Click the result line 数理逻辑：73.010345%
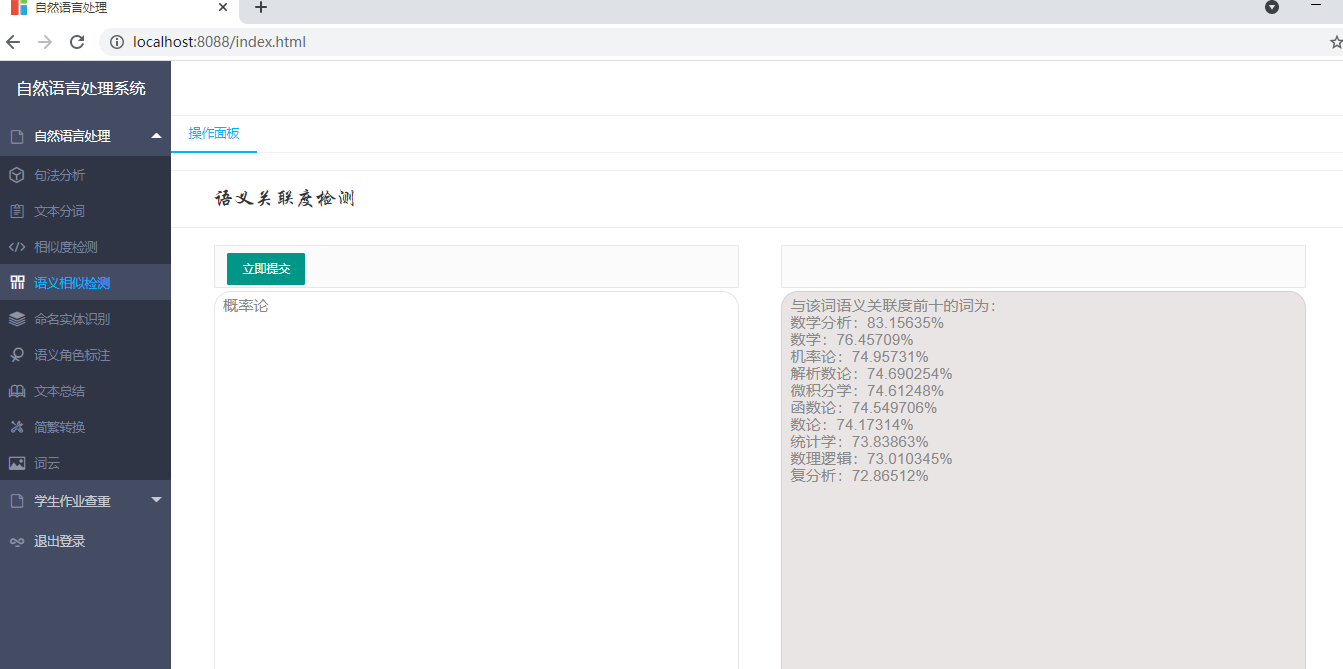Viewport: 1343px width, 669px height. point(871,459)
